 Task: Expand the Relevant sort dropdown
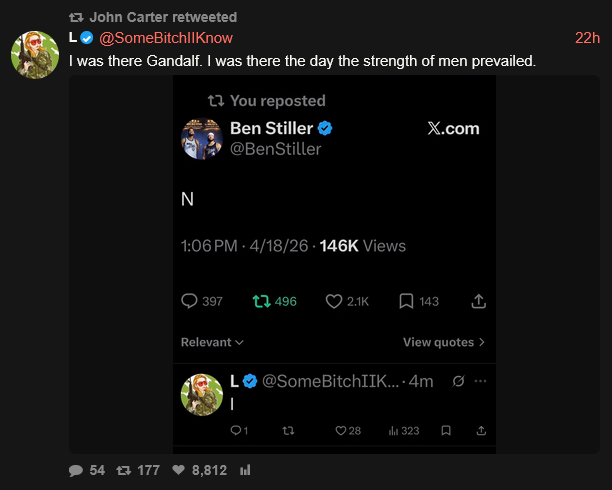tap(212, 342)
